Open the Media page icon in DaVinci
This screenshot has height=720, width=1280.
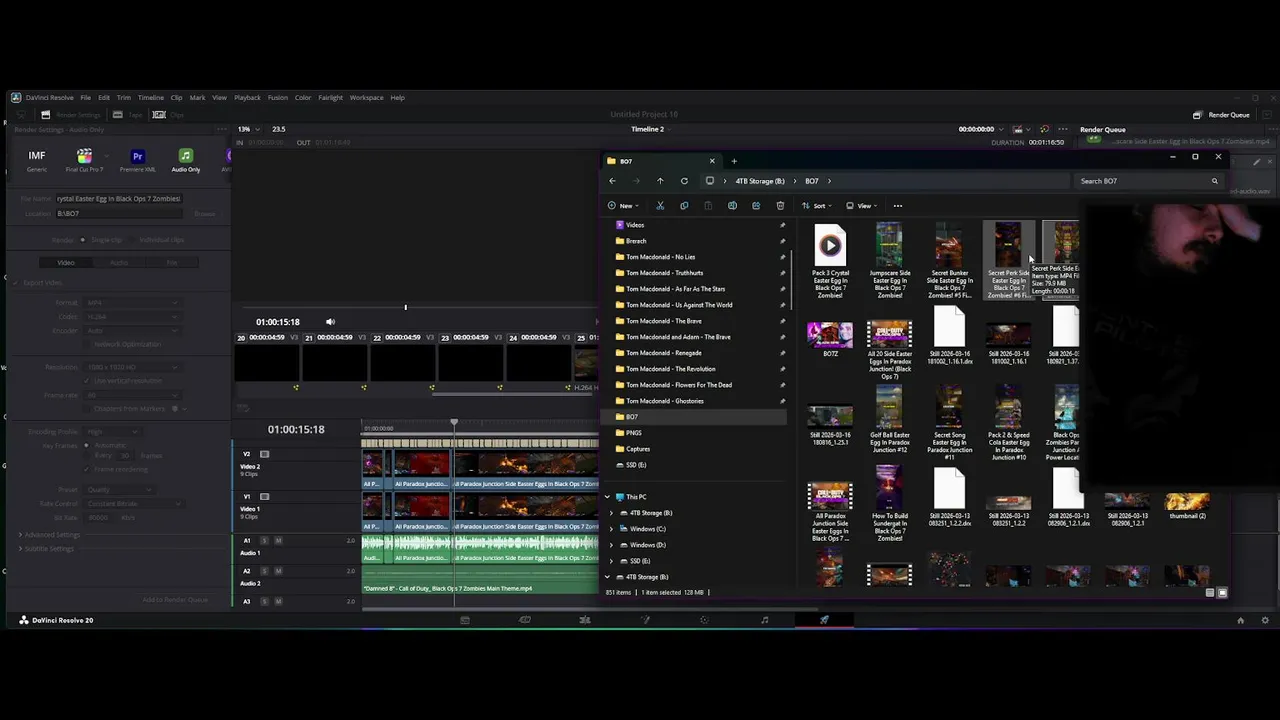click(465, 620)
